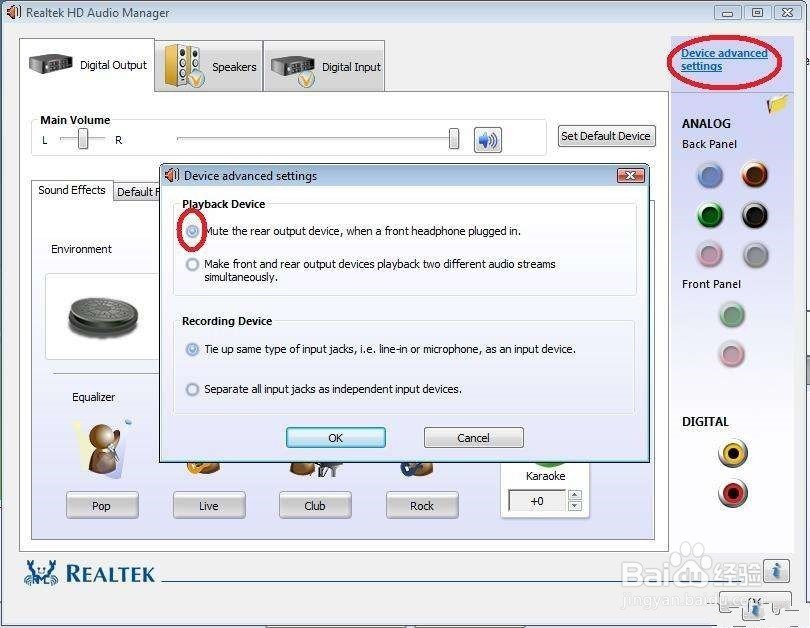Image resolution: width=810 pixels, height=628 pixels.
Task: Switch to Speakers tab
Action: click(x=209, y=67)
